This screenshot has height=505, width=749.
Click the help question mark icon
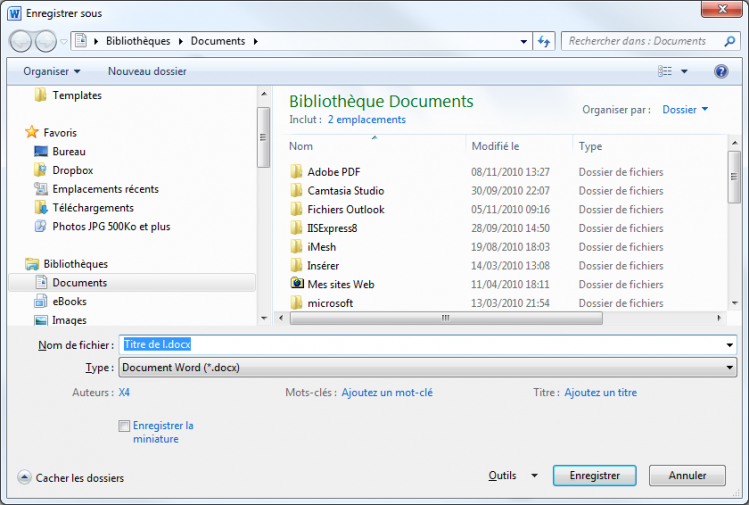(x=721, y=71)
